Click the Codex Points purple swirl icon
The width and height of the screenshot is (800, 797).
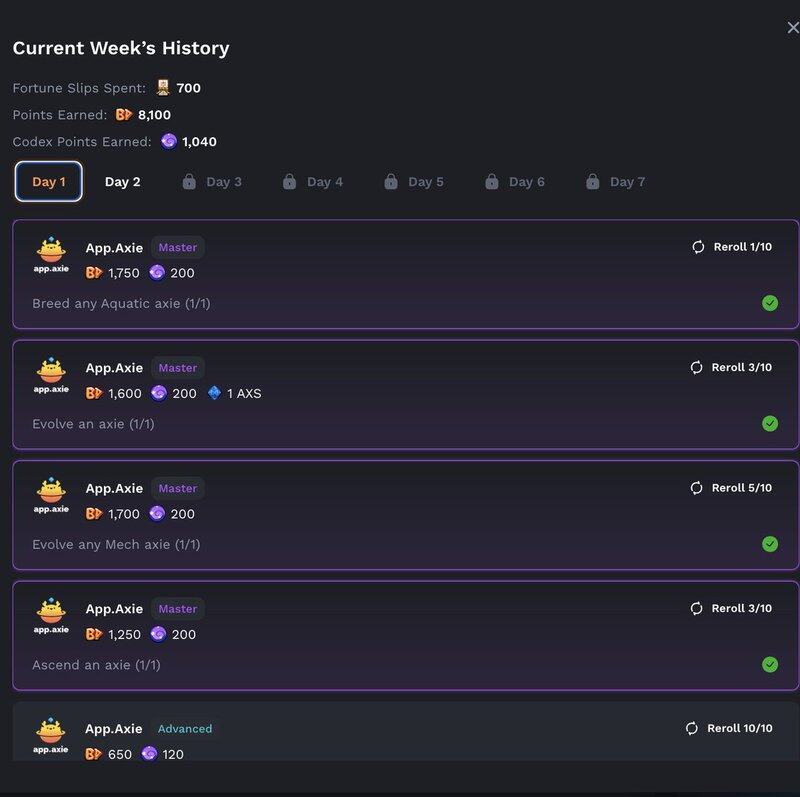pyautogui.click(x=169, y=142)
